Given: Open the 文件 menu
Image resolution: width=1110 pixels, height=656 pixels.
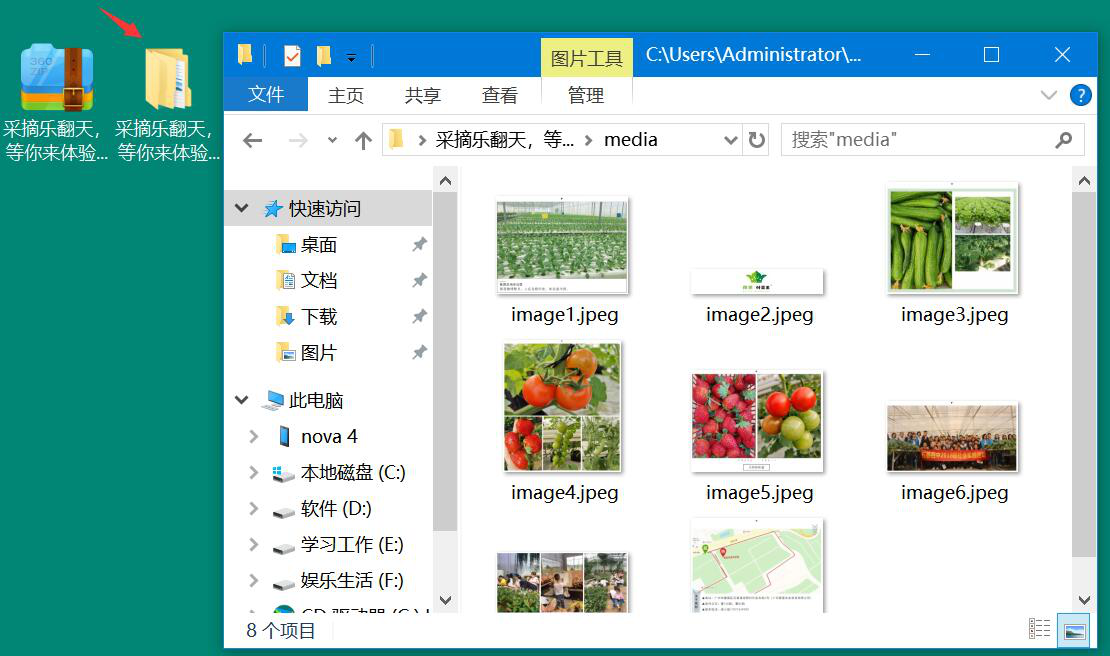Looking at the screenshot, I should [x=265, y=94].
